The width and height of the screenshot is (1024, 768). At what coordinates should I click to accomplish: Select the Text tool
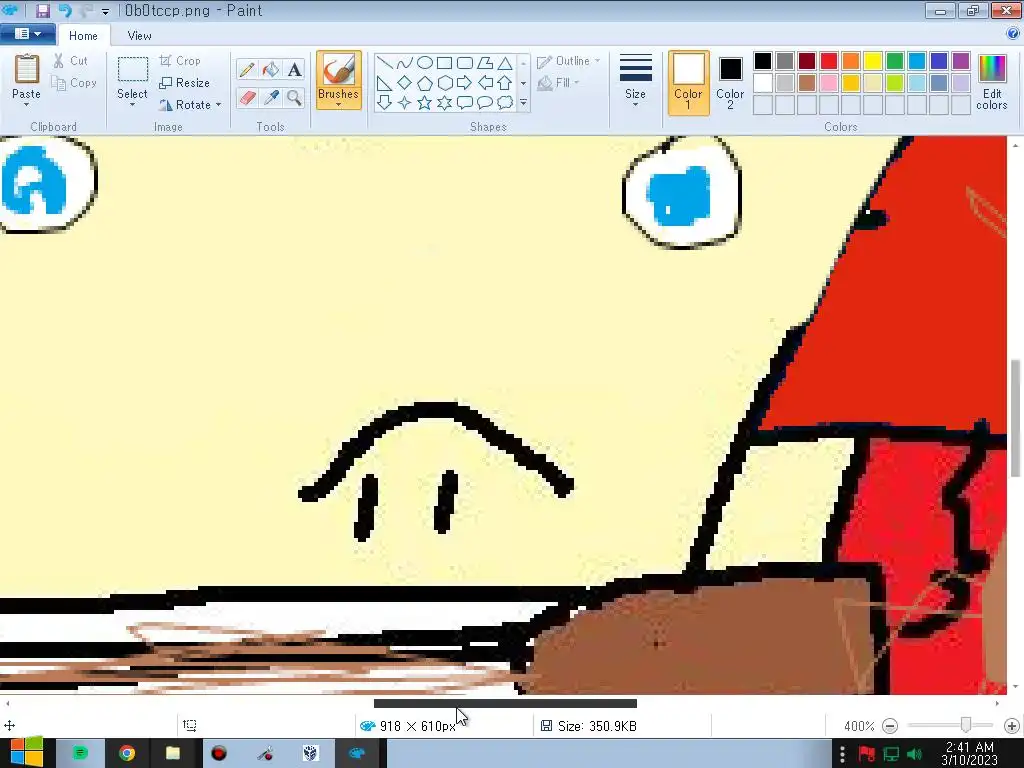(x=295, y=69)
